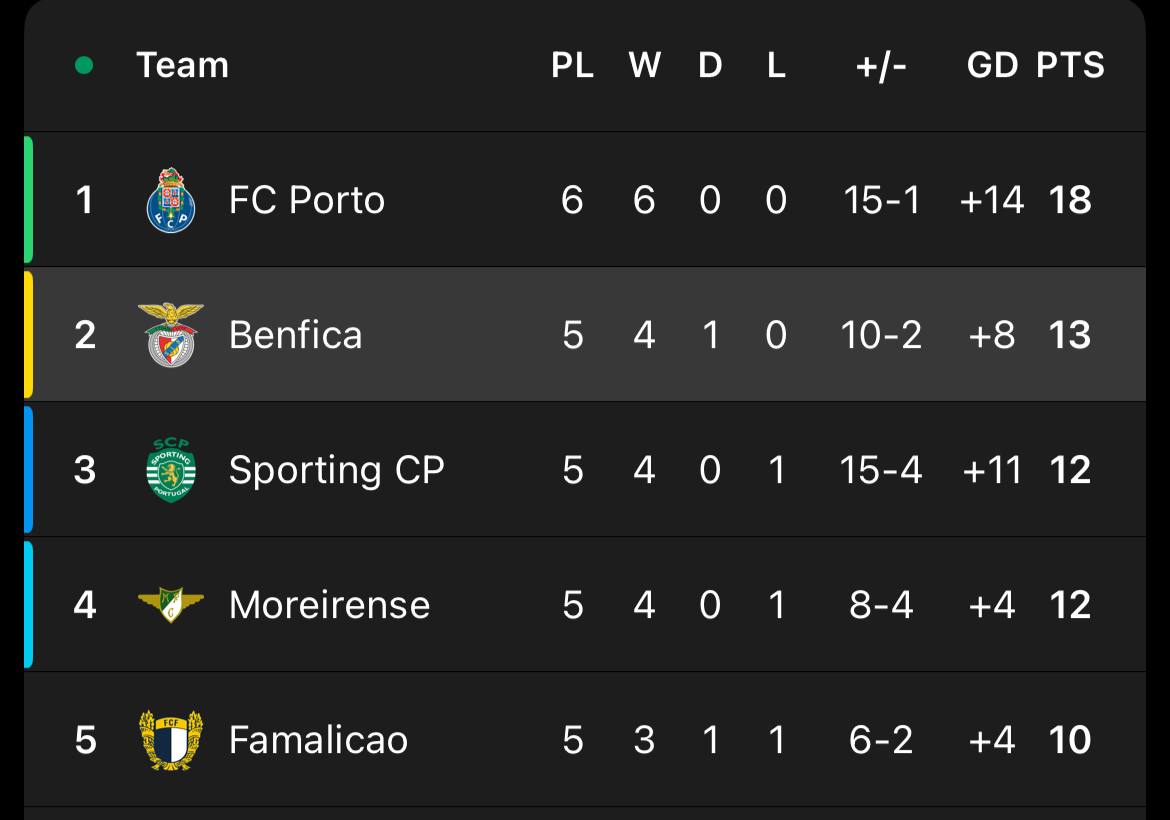This screenshot has width=1170, height=820.
Task: Click the Sporting CP lion crest
Action: [x=170, y=470]
